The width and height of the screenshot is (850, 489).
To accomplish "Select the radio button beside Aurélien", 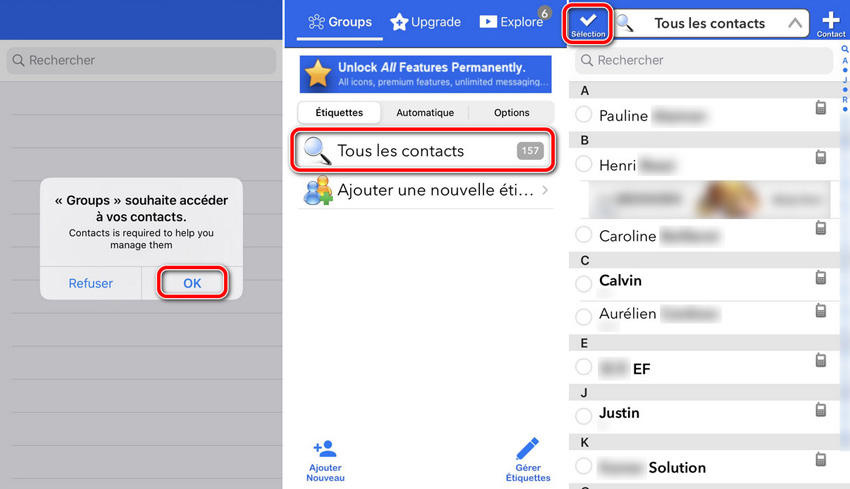I will (584, 317).
